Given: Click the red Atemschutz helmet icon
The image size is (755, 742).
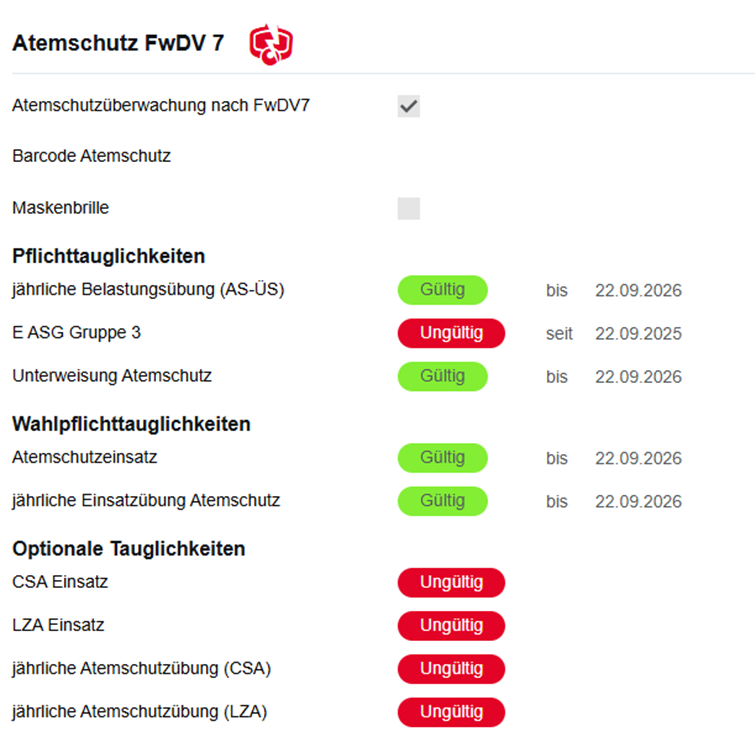Looking at the screenshot, I should 270,43.
